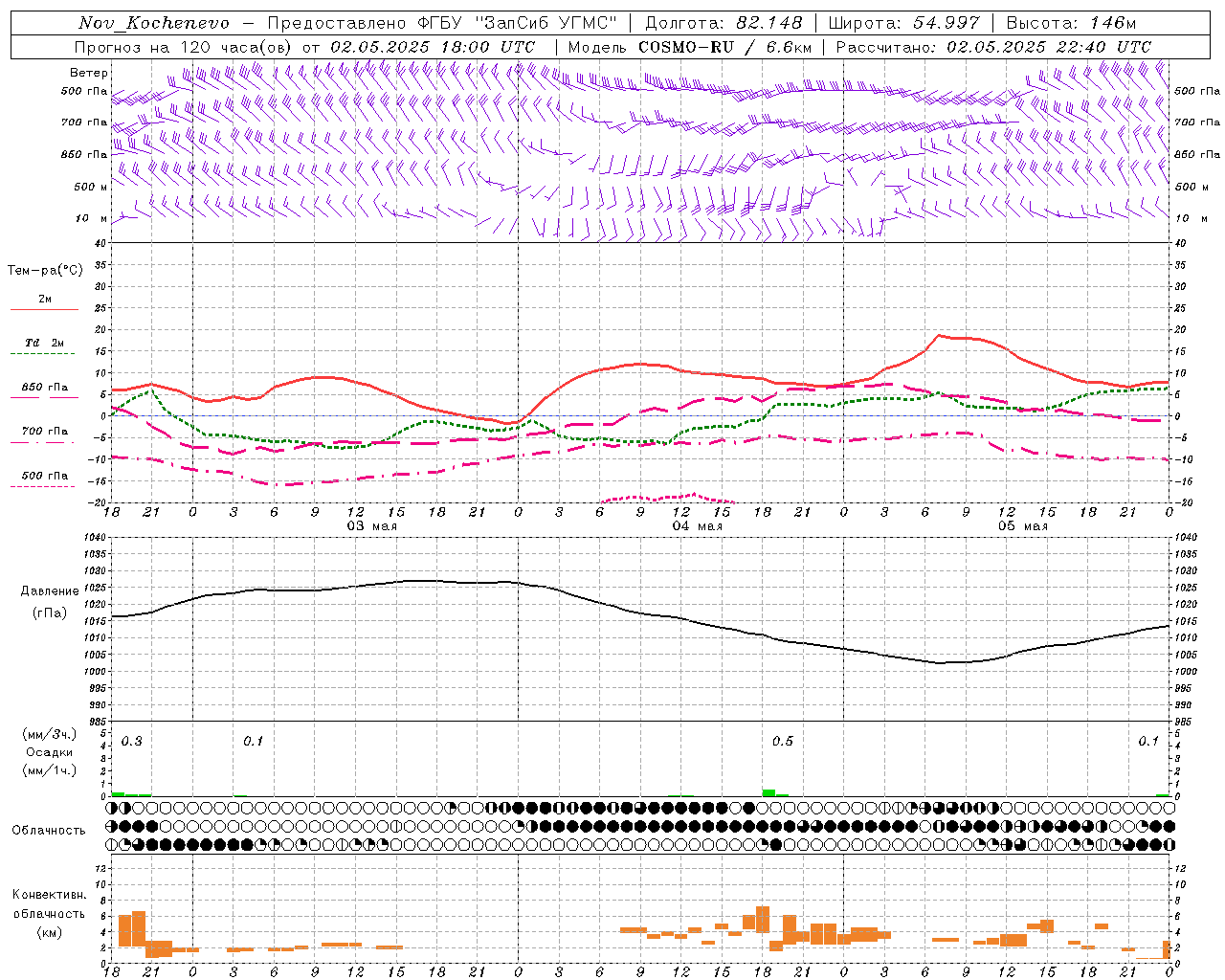
Task: Click the elevation text "Высота: 146м"
Action: [x=1071, y=23]
